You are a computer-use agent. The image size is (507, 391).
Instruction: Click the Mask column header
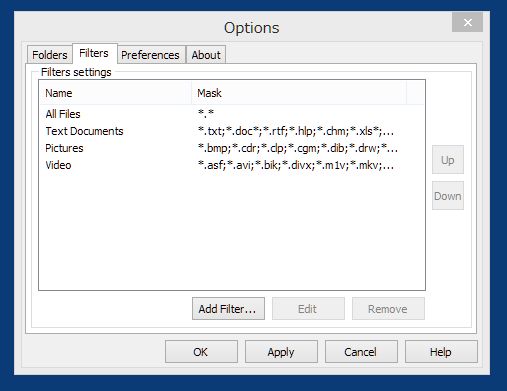pos(299,93)
